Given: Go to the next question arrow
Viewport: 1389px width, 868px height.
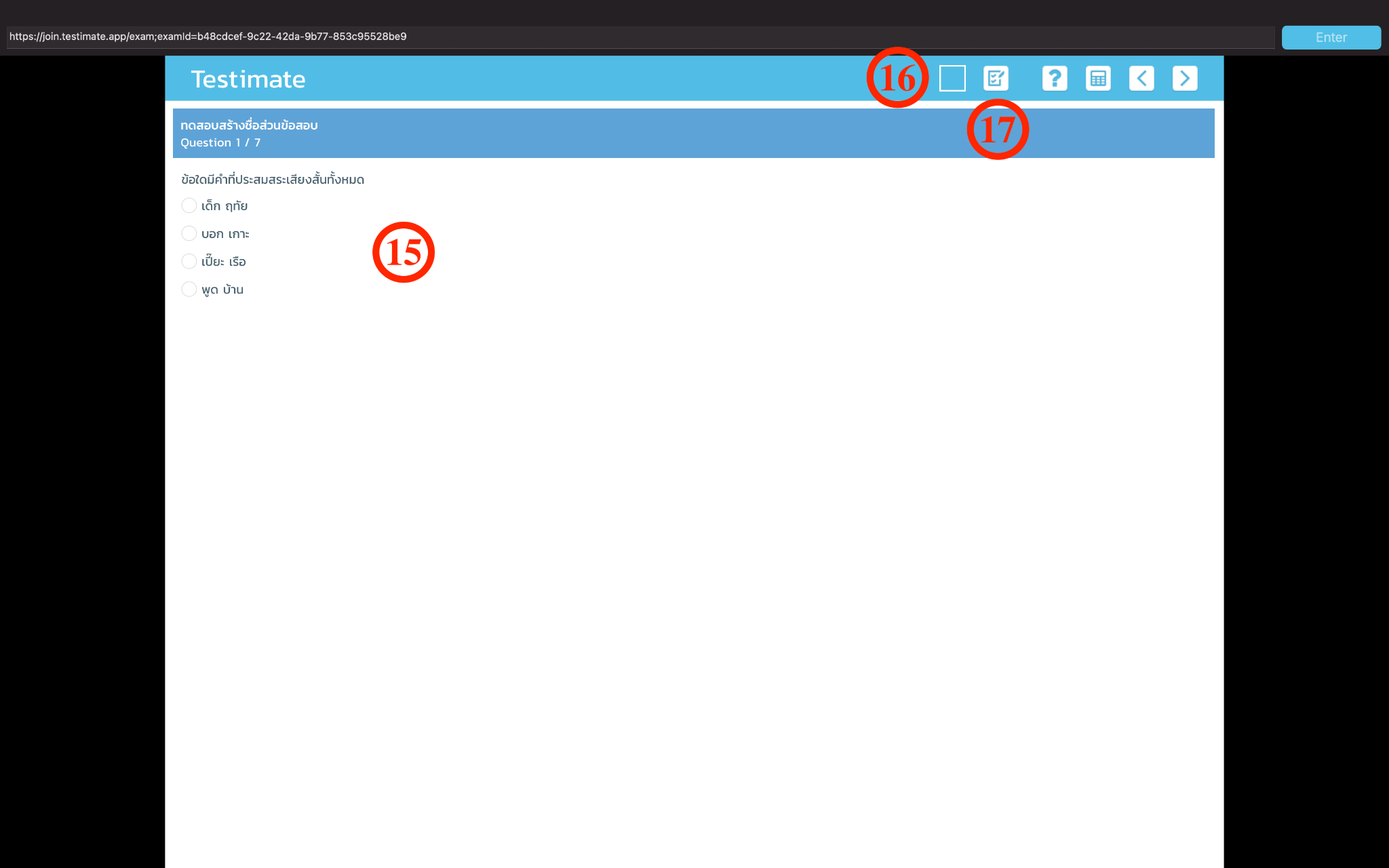Looking at the screenshot, I should click(1185, 79).
